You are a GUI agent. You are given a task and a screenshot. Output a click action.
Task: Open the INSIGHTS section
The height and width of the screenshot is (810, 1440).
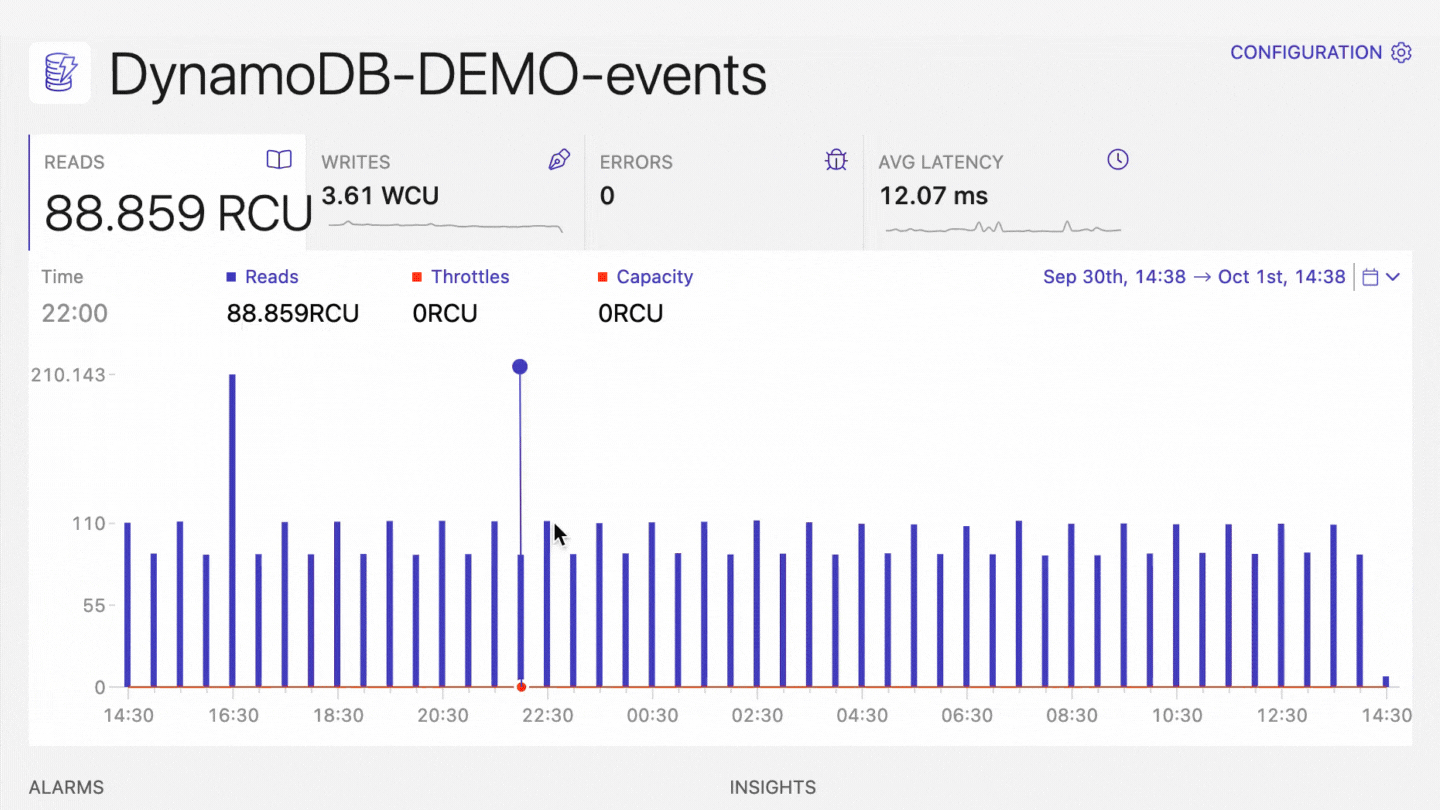pyautogui.click(x=772, y=787)
